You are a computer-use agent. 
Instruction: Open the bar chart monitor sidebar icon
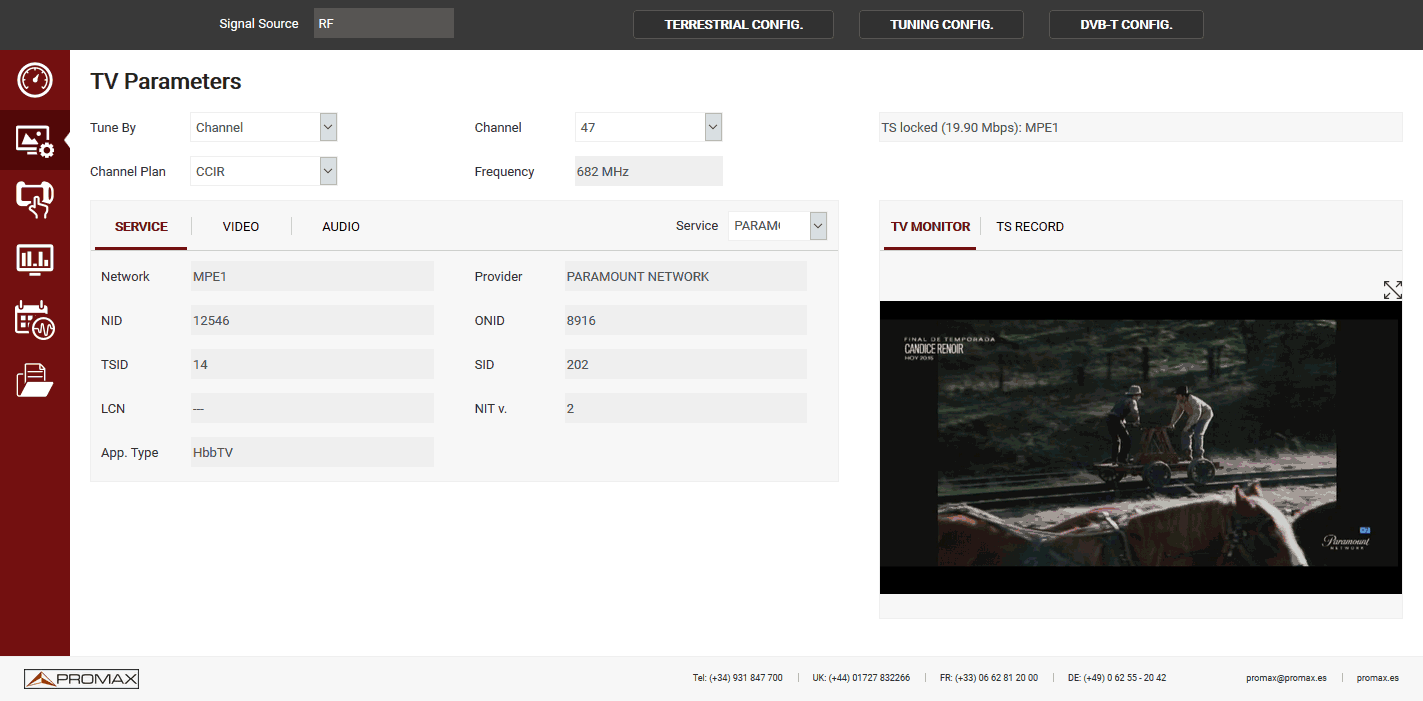(35, 260)
